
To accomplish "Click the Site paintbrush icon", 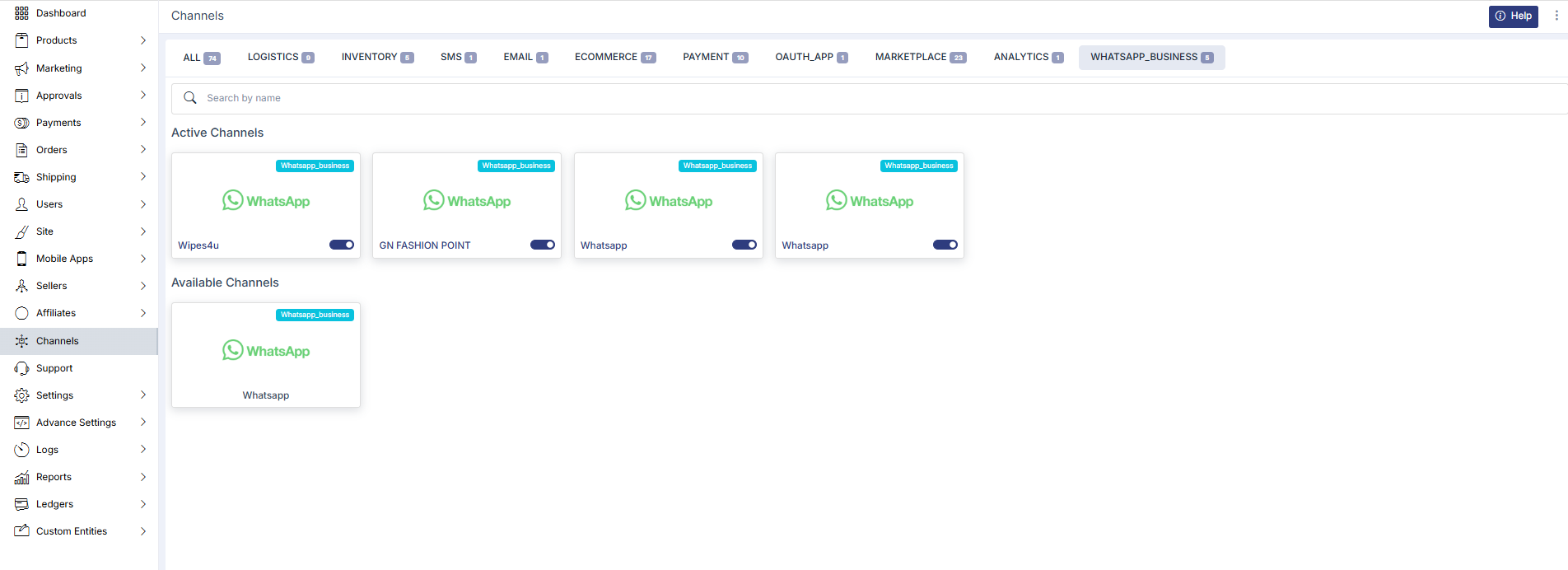I will pos(21,231).
